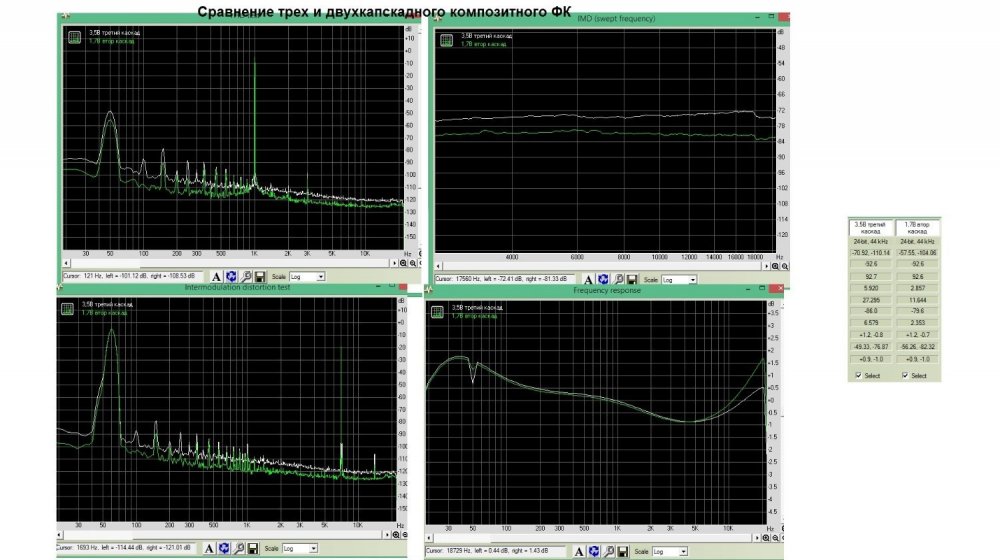The width and height of the screenshot is (1000, 560).
Task: Click legend icon in the Intermodulation distortion test graph
Action: click(x=67, y=309)
